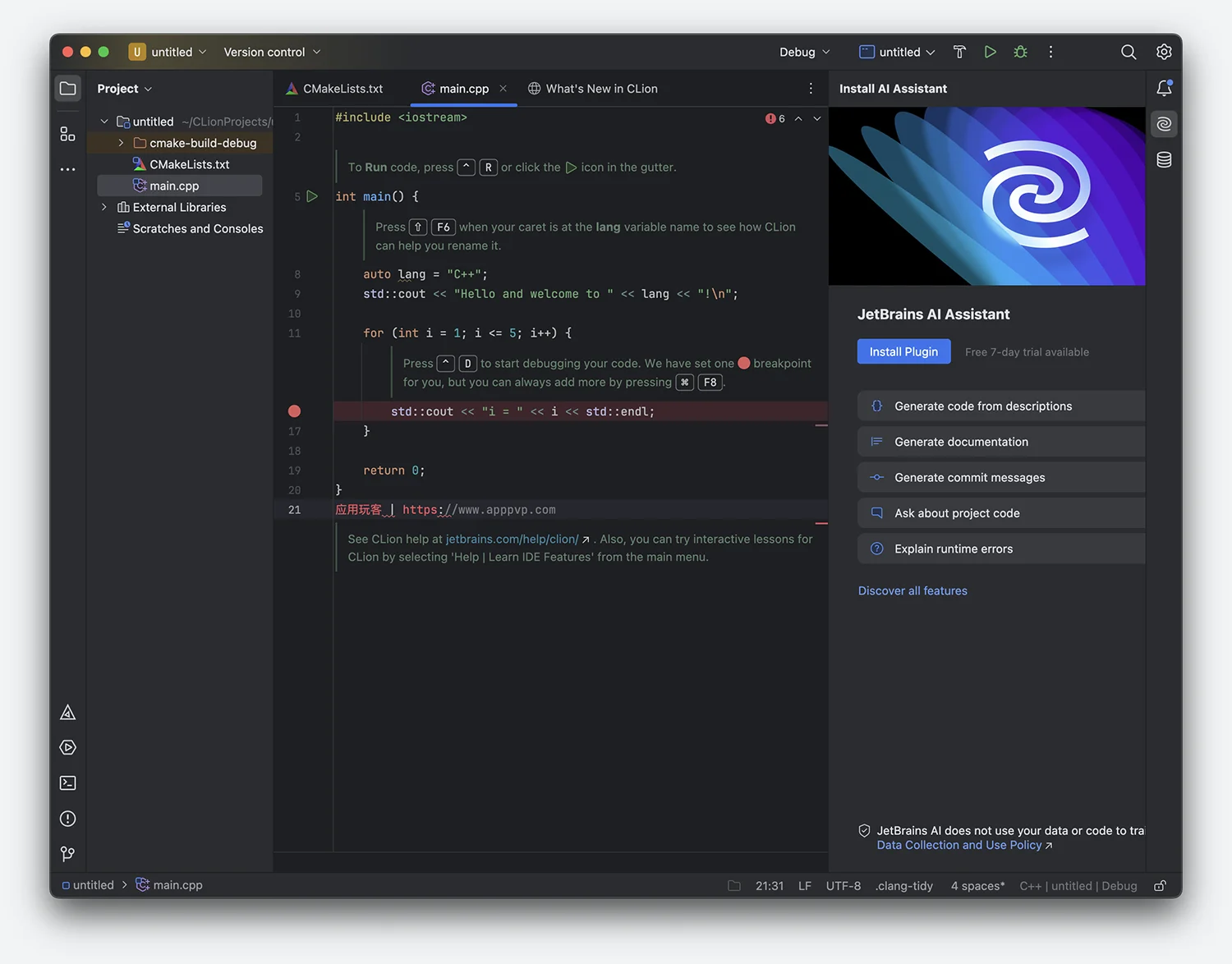
Task: Click the line:column 21:31 indicator
Action: [770, 886]
